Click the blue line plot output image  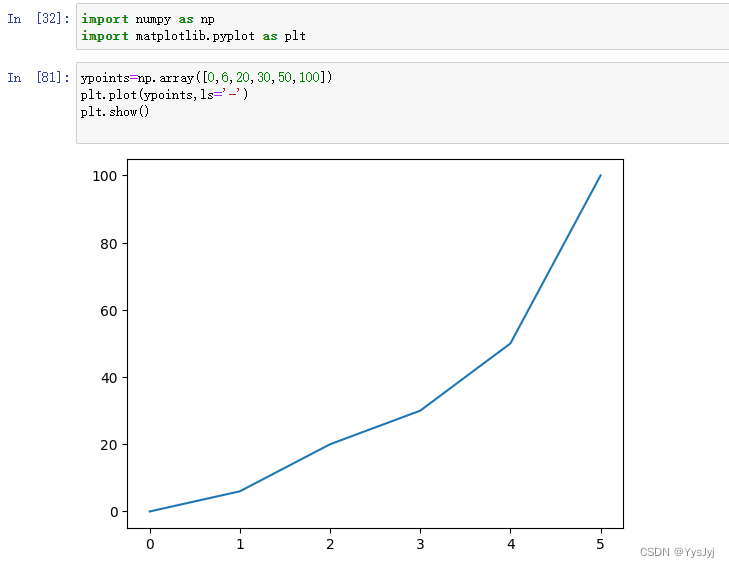pyautogui.click(x=358, y=355)
